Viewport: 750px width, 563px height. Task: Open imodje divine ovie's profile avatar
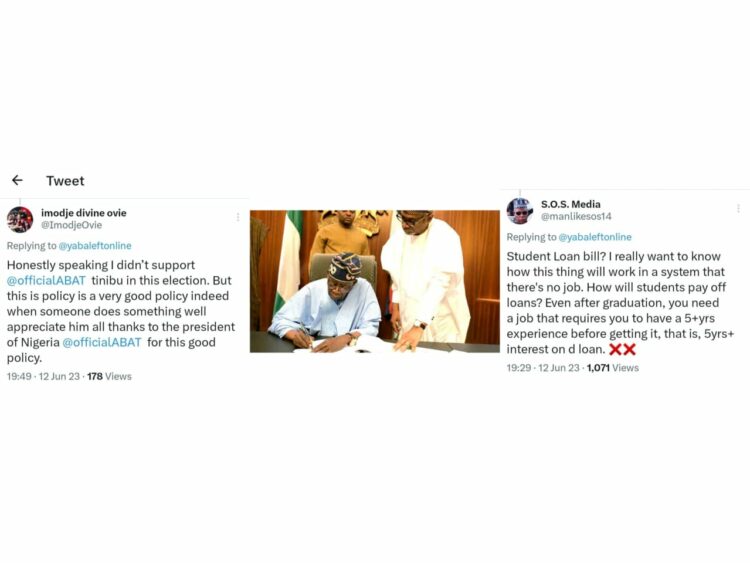[20, 220]
